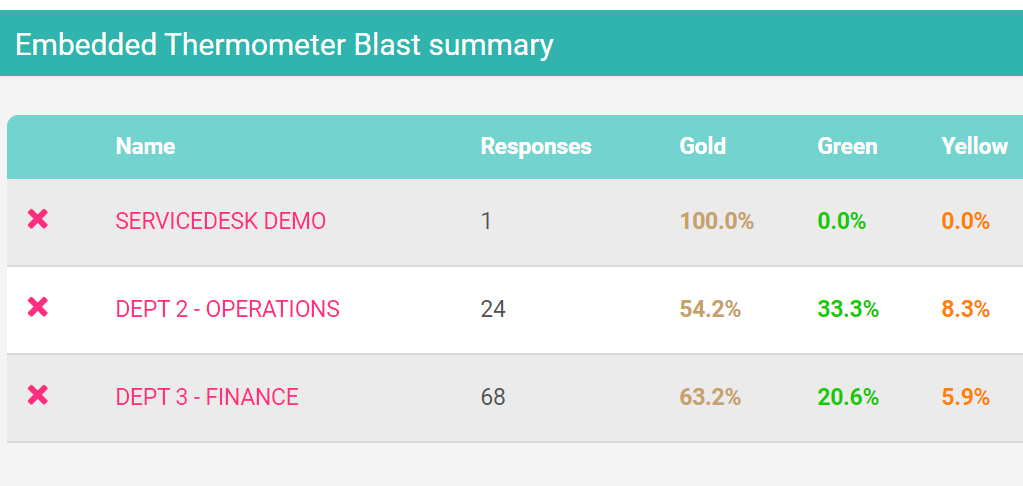Click the 20.6% Green value for Finance
The width and height of the screenshot is (1023, 486).
tap(848, 397)
